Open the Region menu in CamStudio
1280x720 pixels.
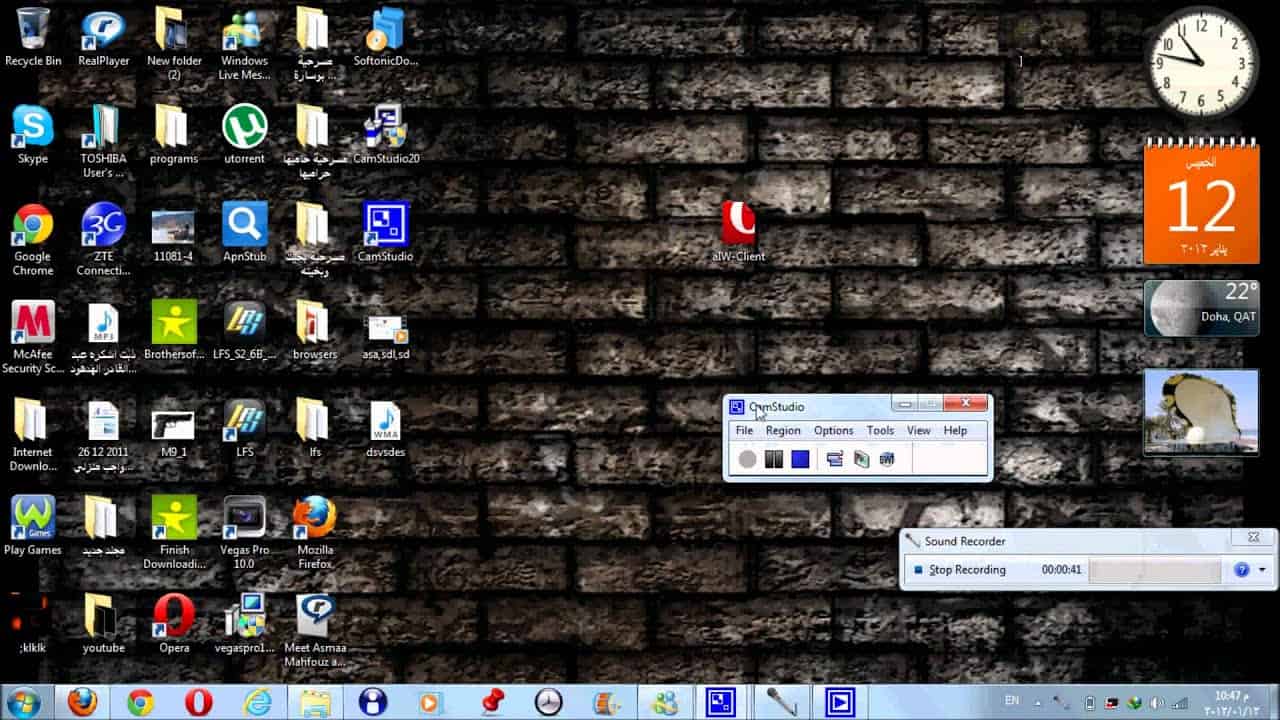tap(783, 430)
